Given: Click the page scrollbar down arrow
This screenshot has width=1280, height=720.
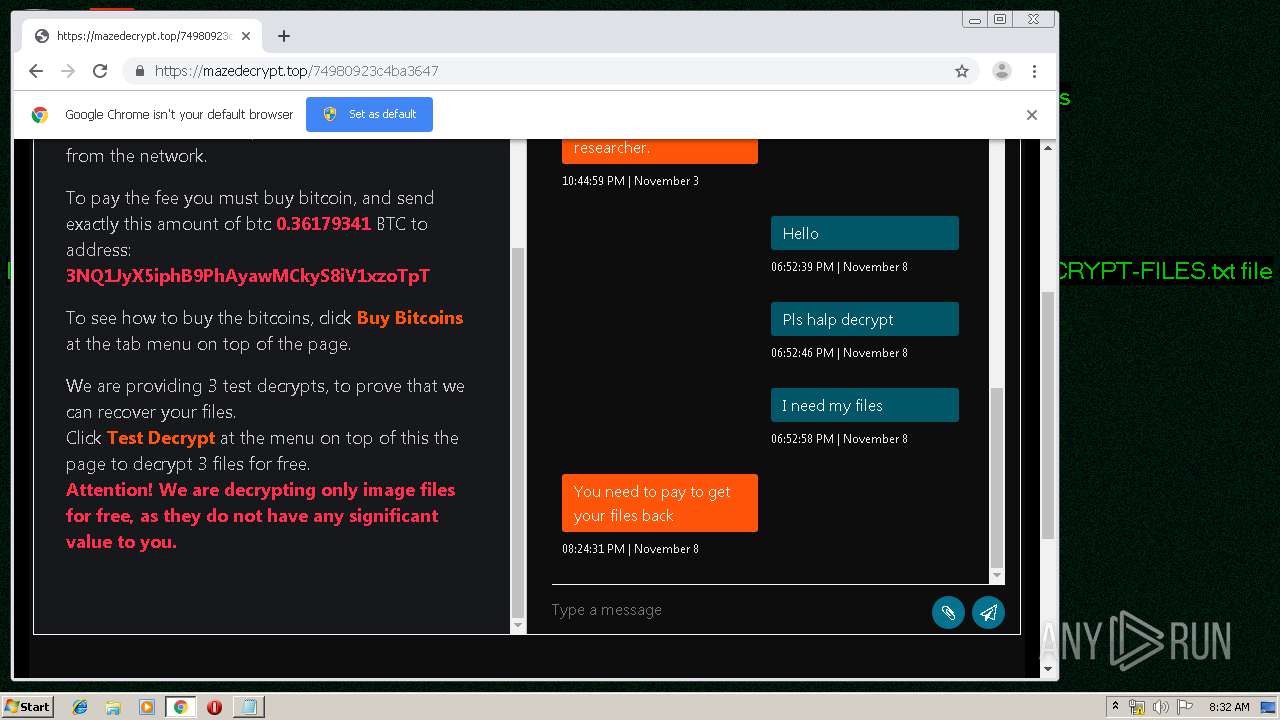Looking at the screenshot, I should pos(1048,669).
